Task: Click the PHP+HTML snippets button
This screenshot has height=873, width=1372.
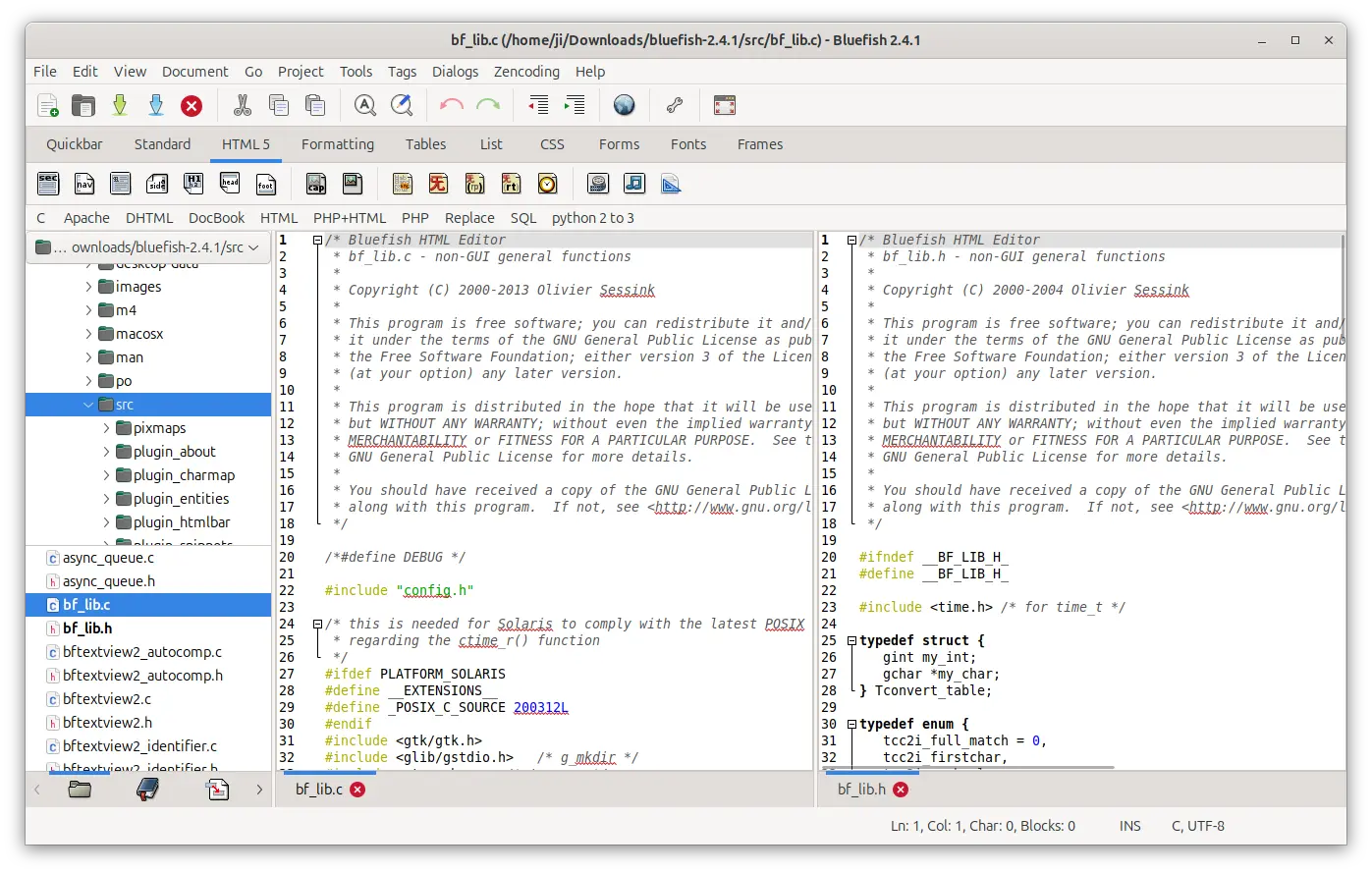Action: [x=350, y=218]
